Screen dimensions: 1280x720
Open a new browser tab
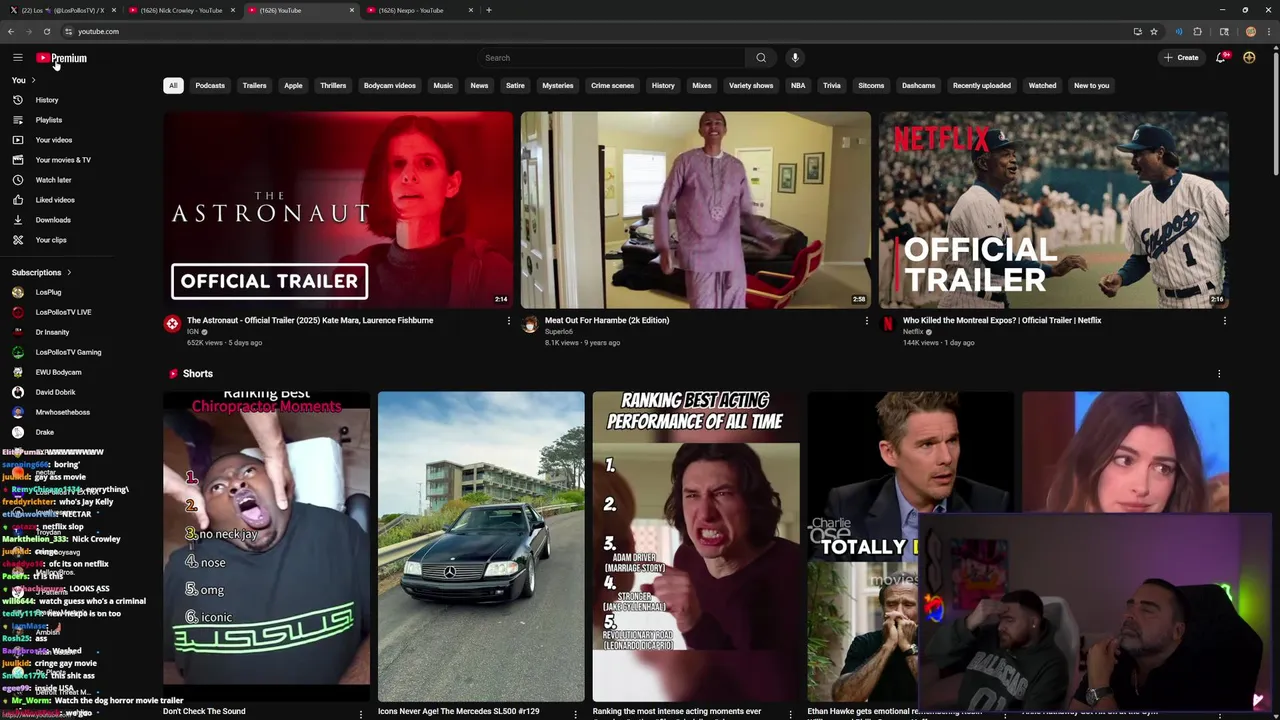click(489, 10)
